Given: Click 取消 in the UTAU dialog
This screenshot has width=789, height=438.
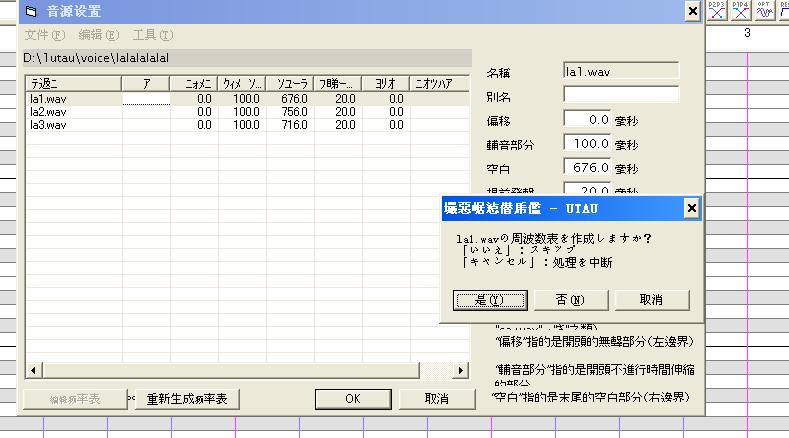Looking at the screenshot, I should pos(652,300).
